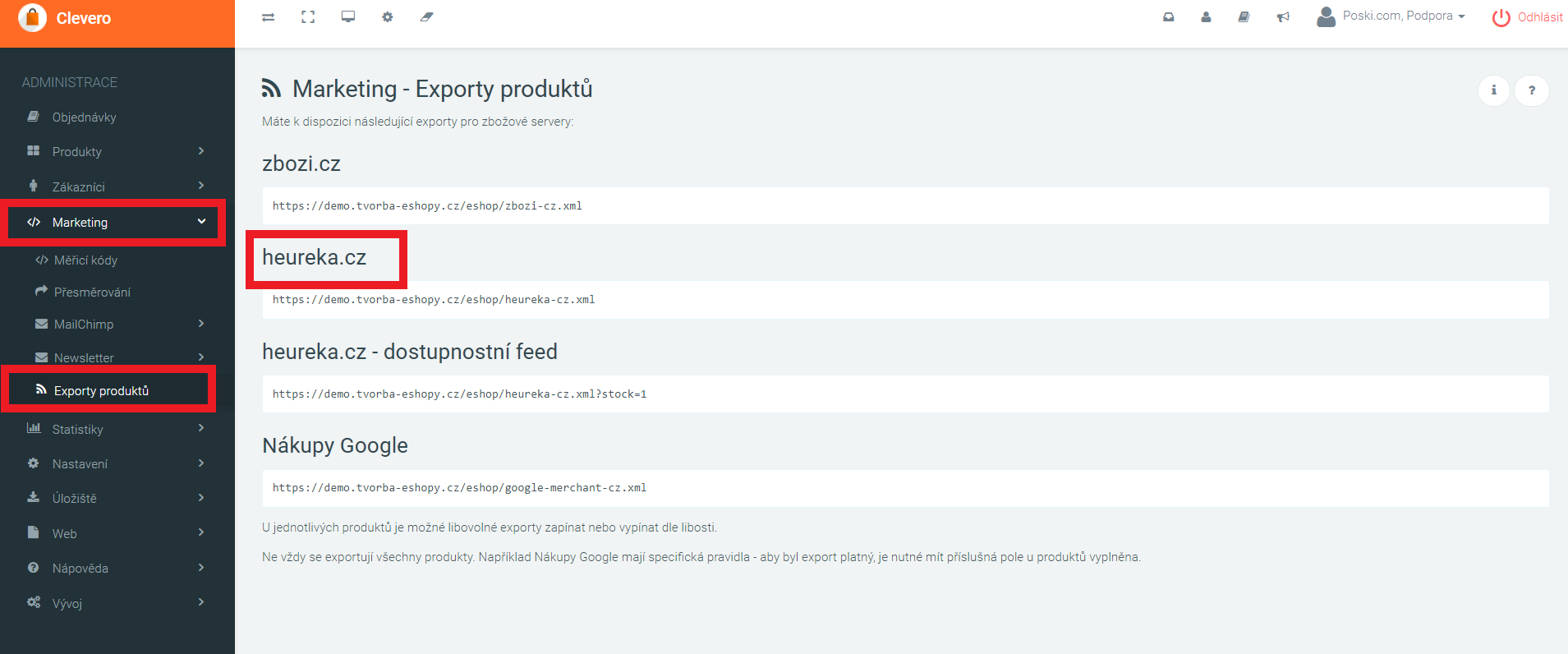Click the zbozi.cz heading
Screen dimensions: 1568x654
(x=301, y=163)
